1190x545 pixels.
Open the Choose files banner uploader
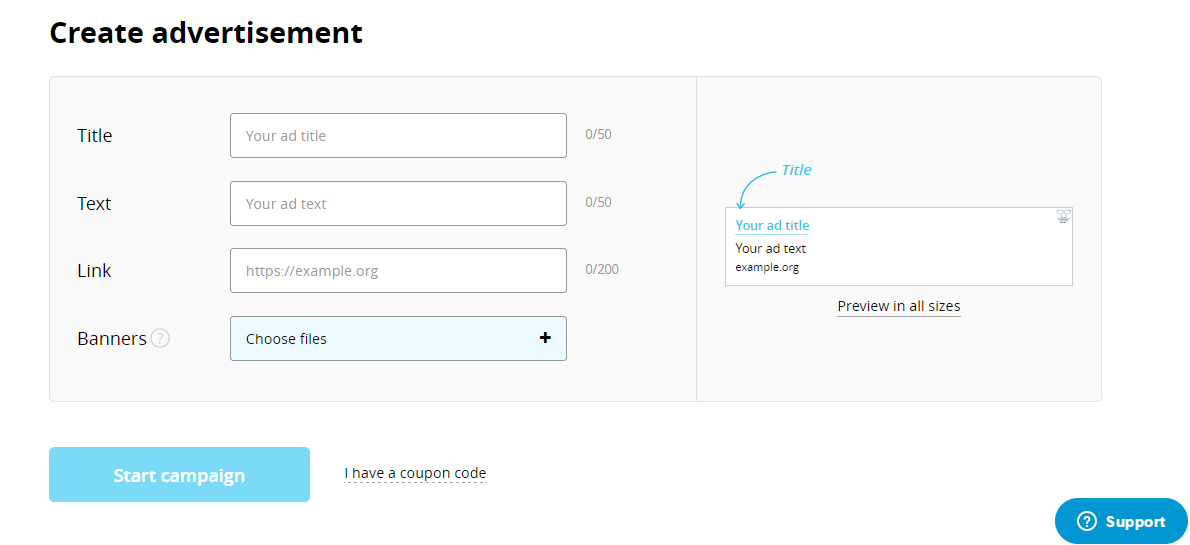point(398,338)
